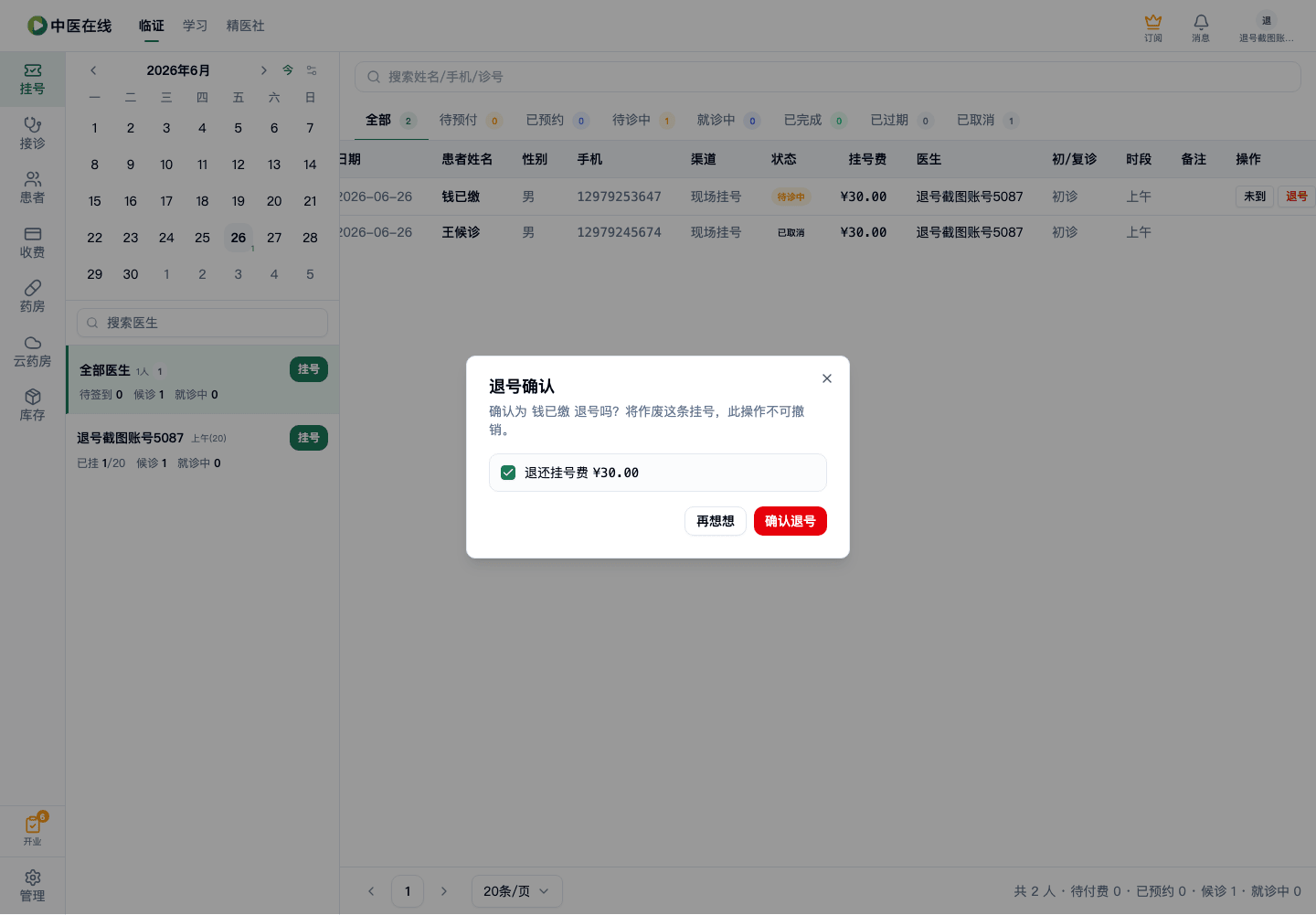Image resolution: width=1316 pixels, height=915 pixels.
Task: Go to previous page arrow in pagination
Action: pos(371,891)
